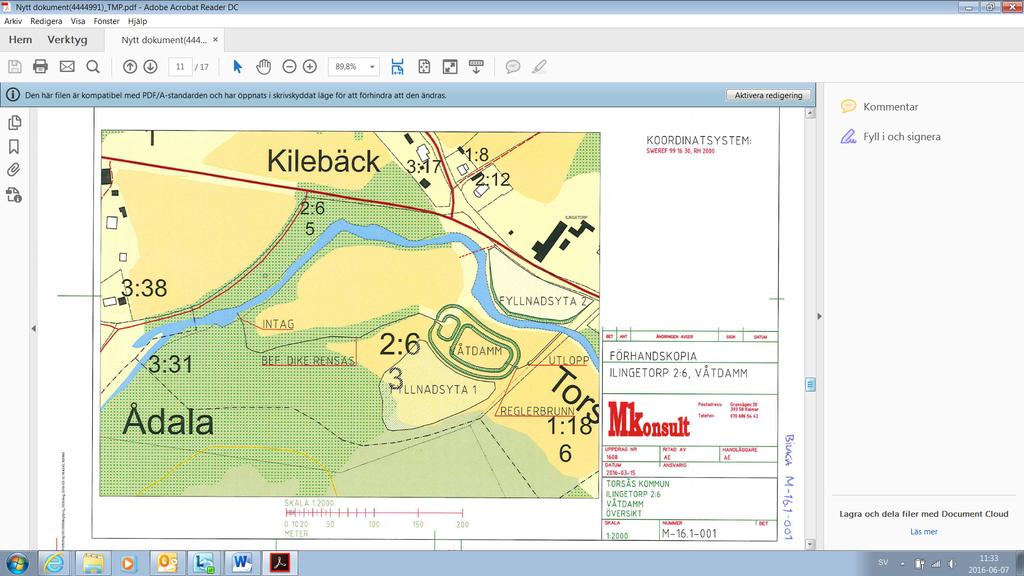Click fit one full page icon
This screenshot has height=576, width=1024.
coord(424,67)
